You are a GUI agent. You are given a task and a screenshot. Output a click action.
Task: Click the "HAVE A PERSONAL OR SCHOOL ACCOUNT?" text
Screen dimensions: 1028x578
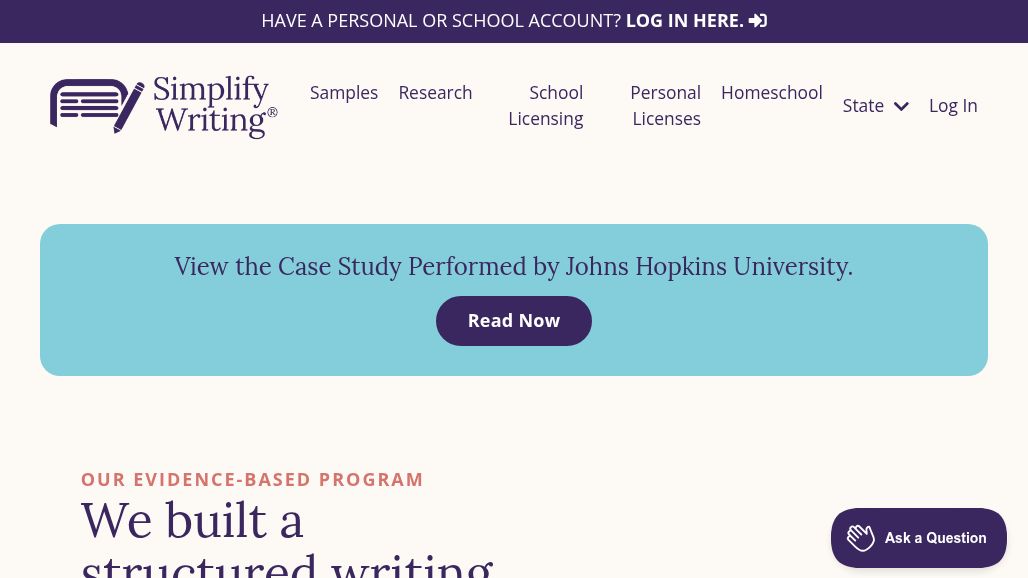coord(441,21)
